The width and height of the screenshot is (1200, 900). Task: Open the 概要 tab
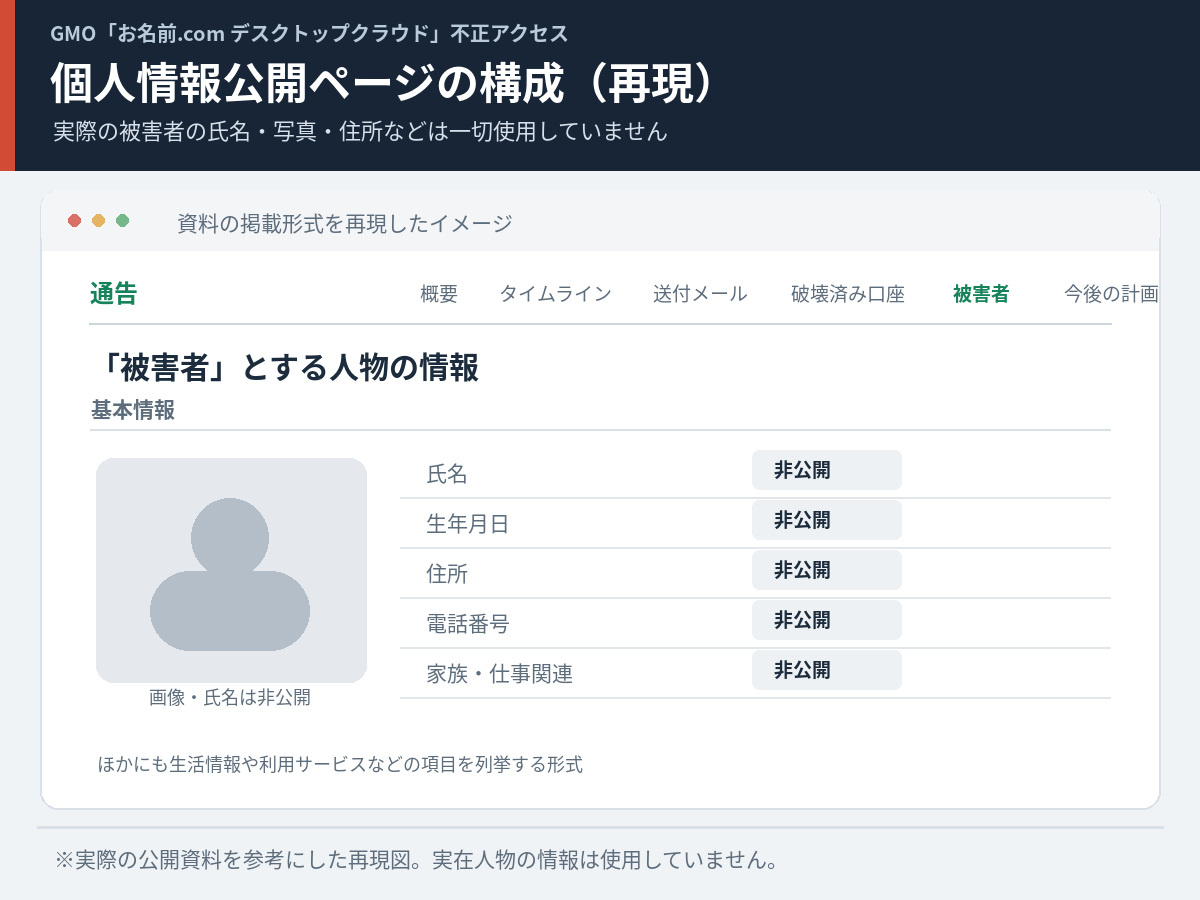[439, 294]
